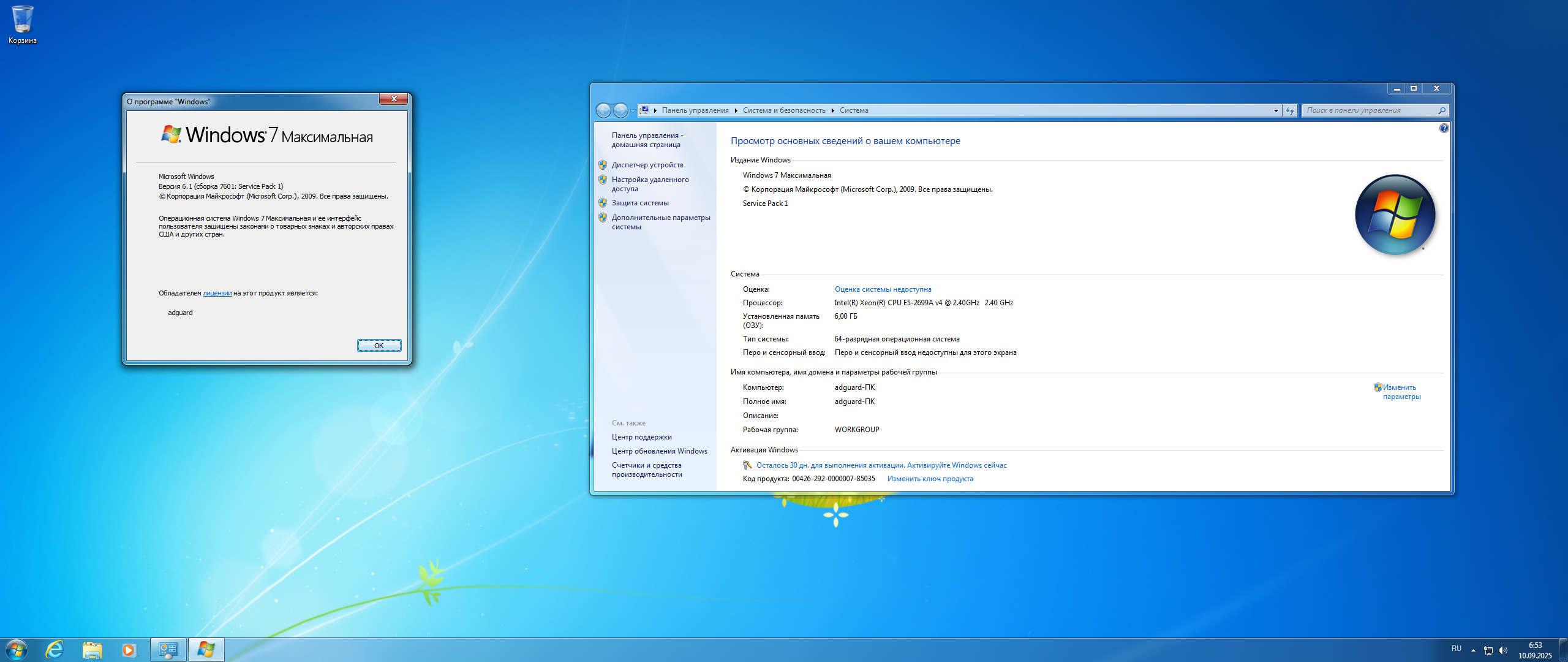Screen dimensions: 1568x662
Task: Click the activation keys icon
Action: click(747, 465)
